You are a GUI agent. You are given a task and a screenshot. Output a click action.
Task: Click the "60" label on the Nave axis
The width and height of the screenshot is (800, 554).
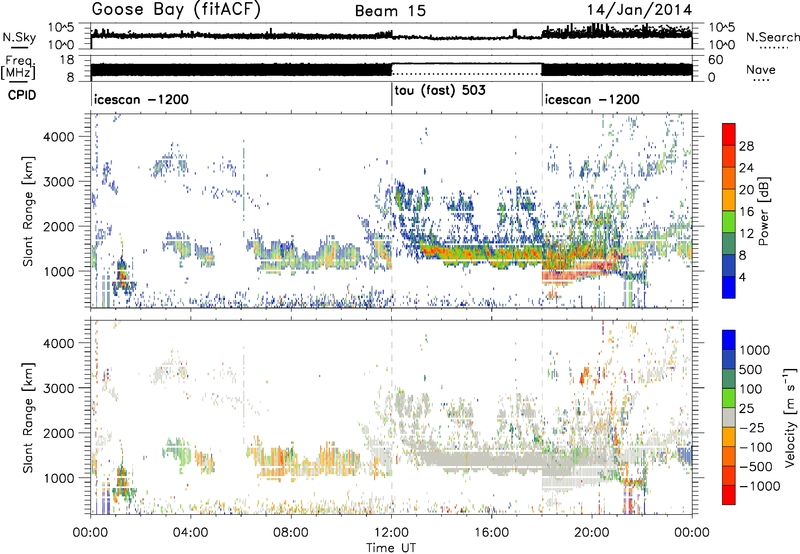716,60
